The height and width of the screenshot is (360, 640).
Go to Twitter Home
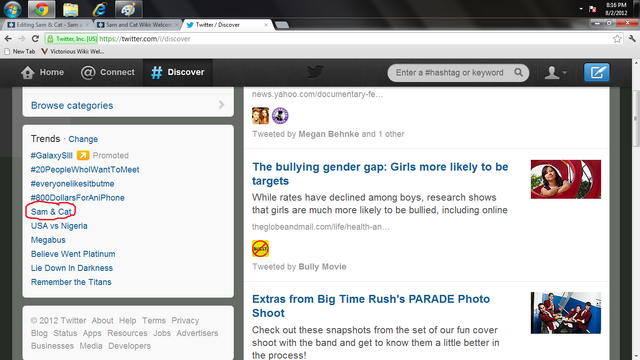tap(42, 72)
